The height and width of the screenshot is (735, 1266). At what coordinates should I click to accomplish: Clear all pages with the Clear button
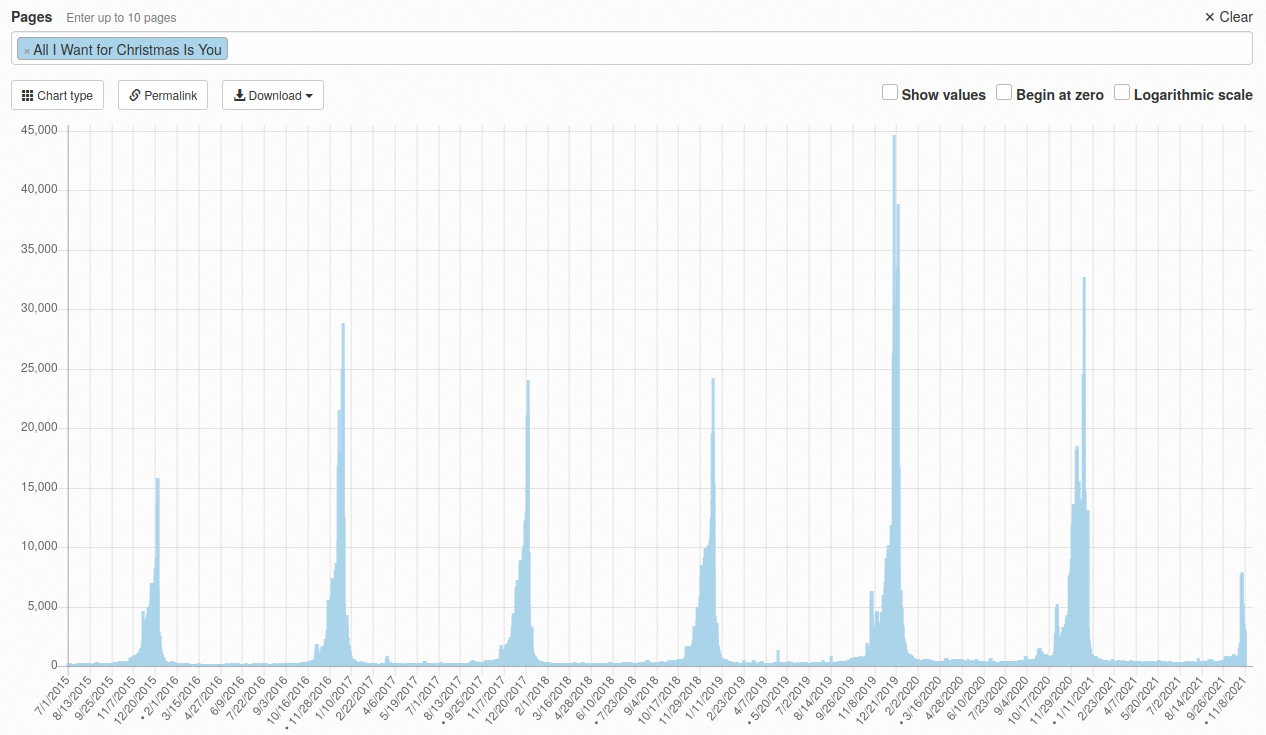(1228, 17)
